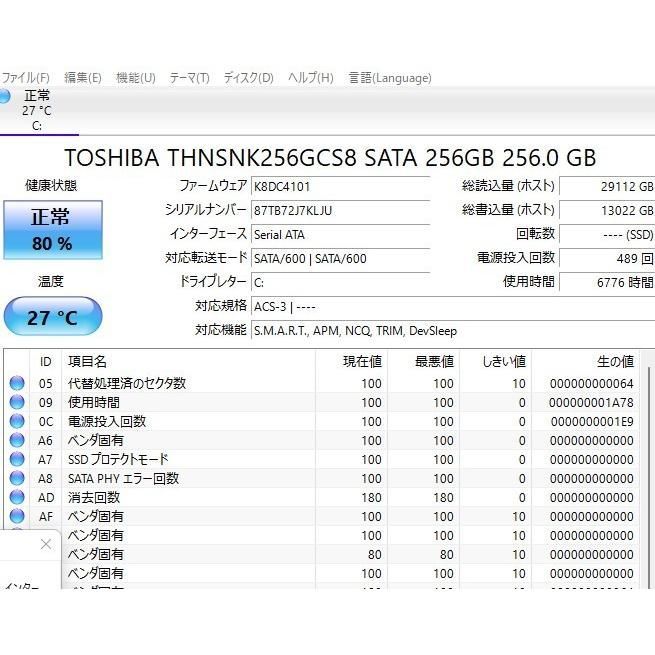Click raw value 000000001A78
Image resolution: width=655 pixels, height=655 pixels.
click(592, 403)
